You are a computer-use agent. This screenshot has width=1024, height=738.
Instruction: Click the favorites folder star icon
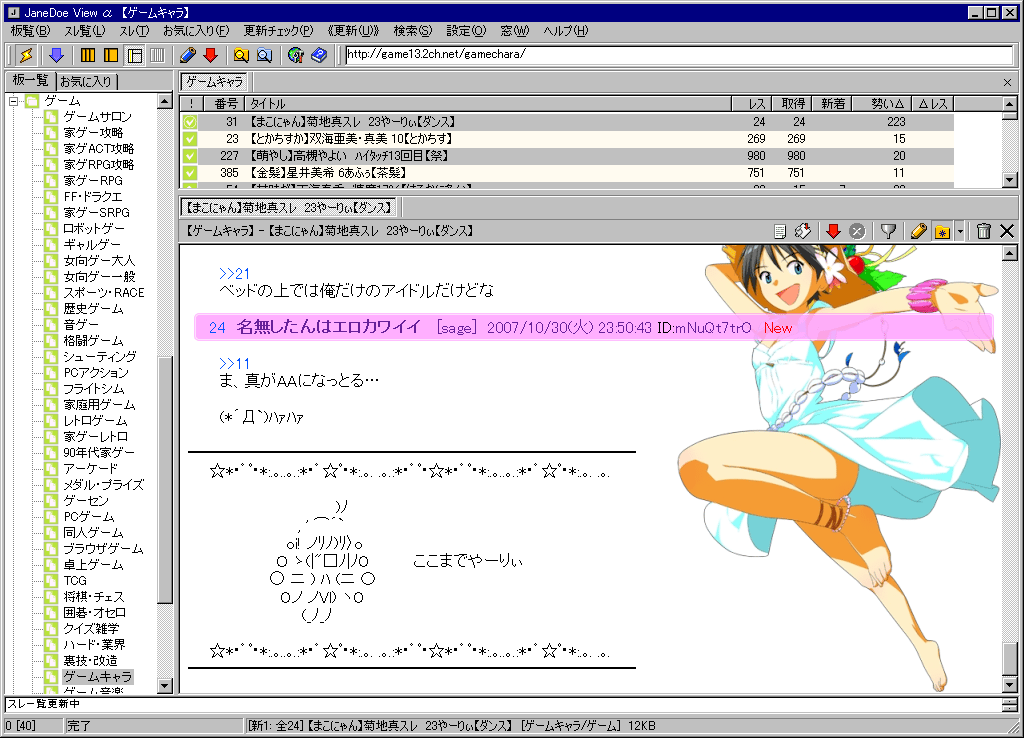point(942,231)
